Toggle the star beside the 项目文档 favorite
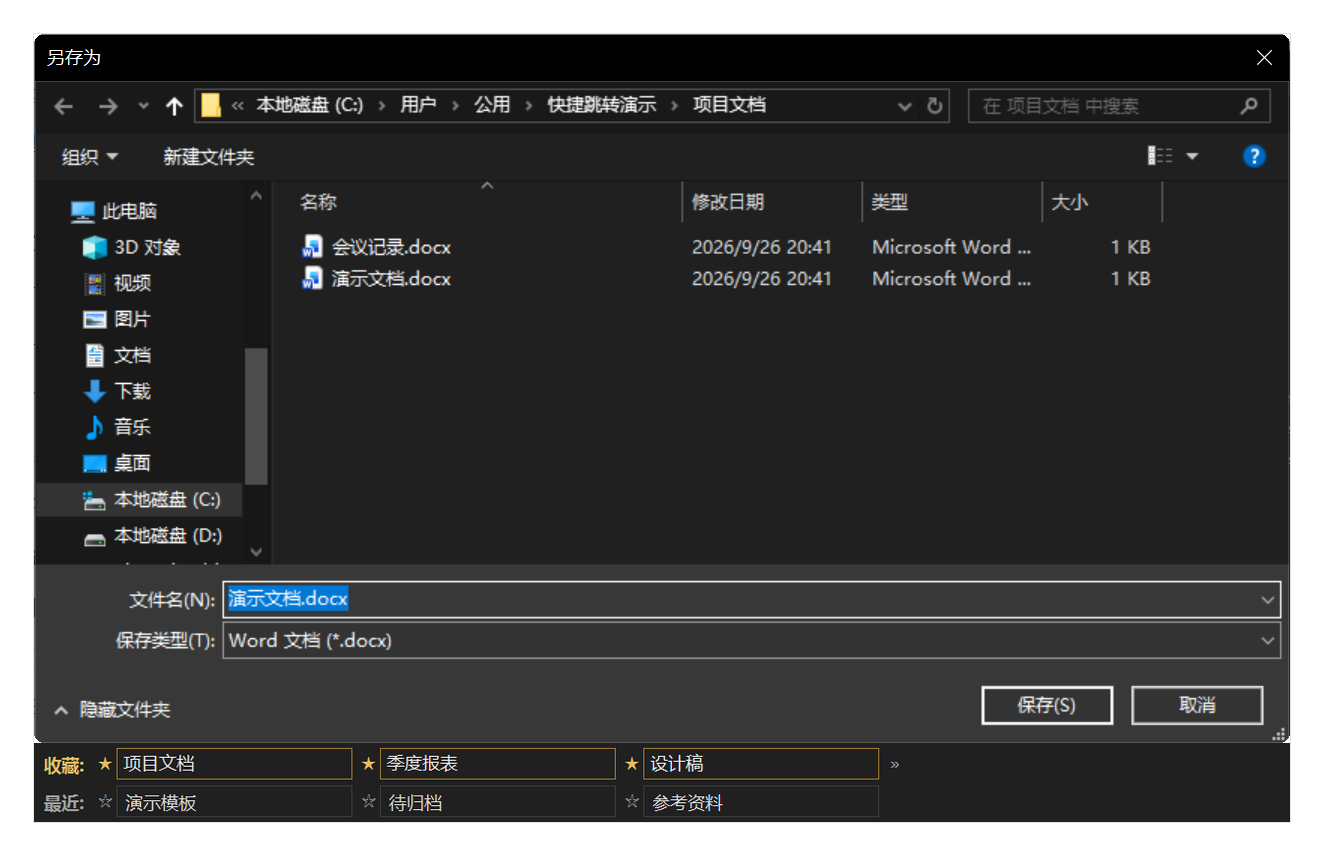This screenshot has width=1324, height=856. tap(105, 764)
